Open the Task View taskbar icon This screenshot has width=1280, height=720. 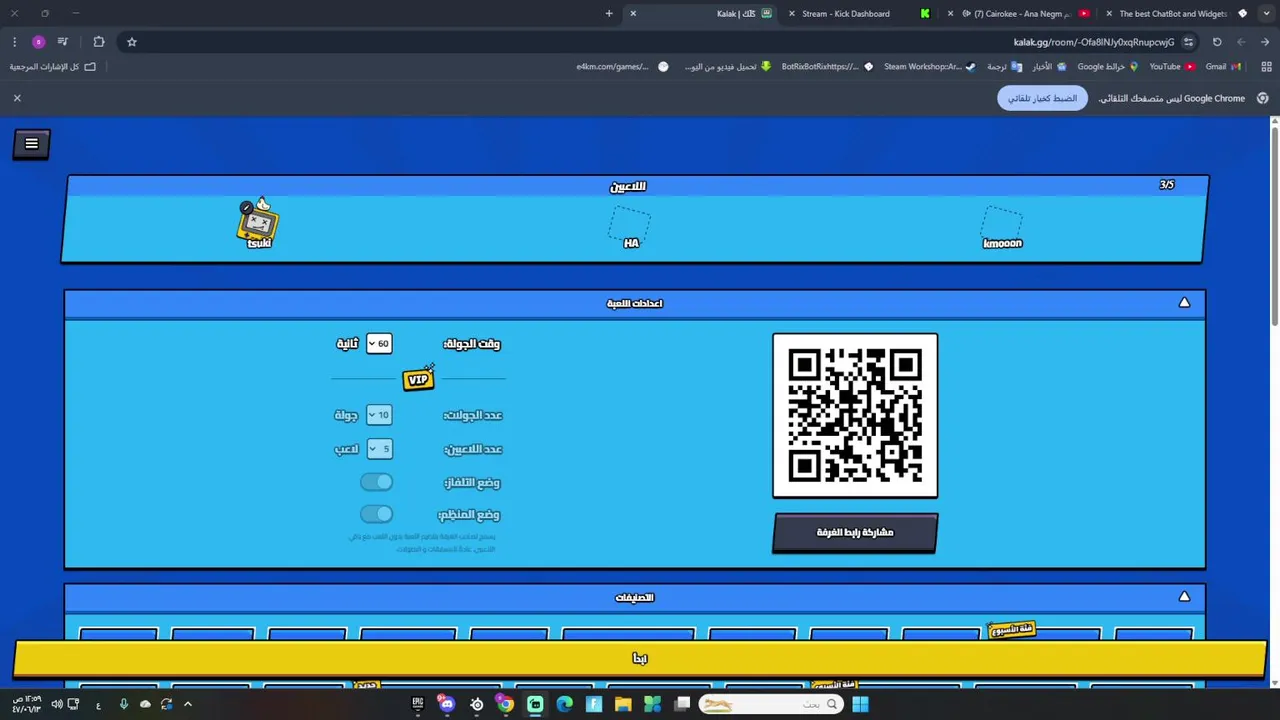682,704
